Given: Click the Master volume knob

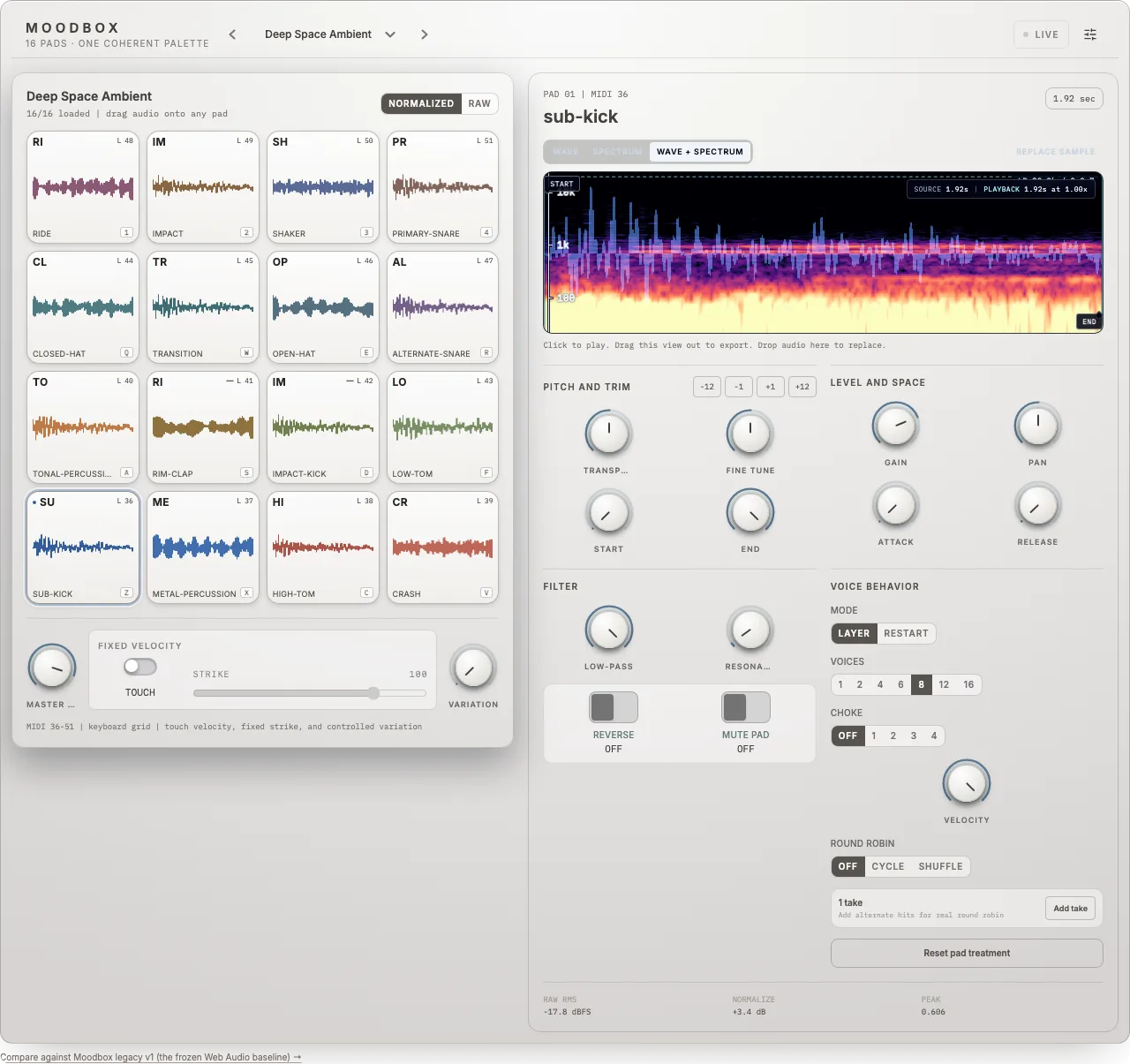Looking at the screenshot, I should tap(52, 668).
